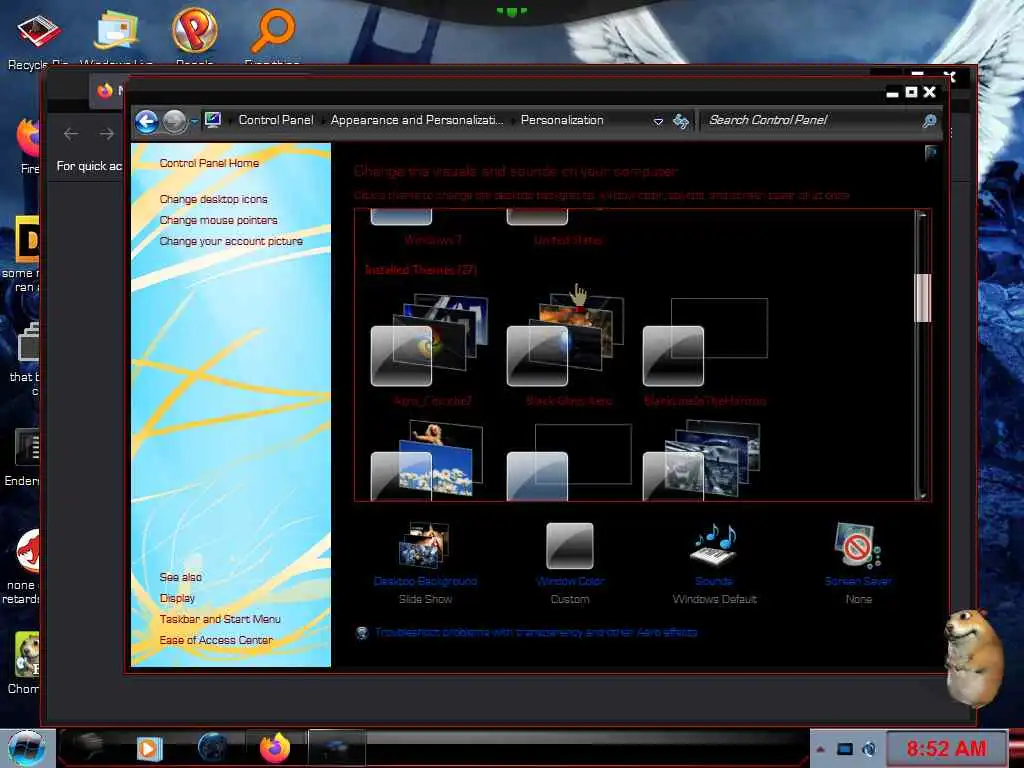
Task: Open Change your account picture
Action: click(231, 241)
